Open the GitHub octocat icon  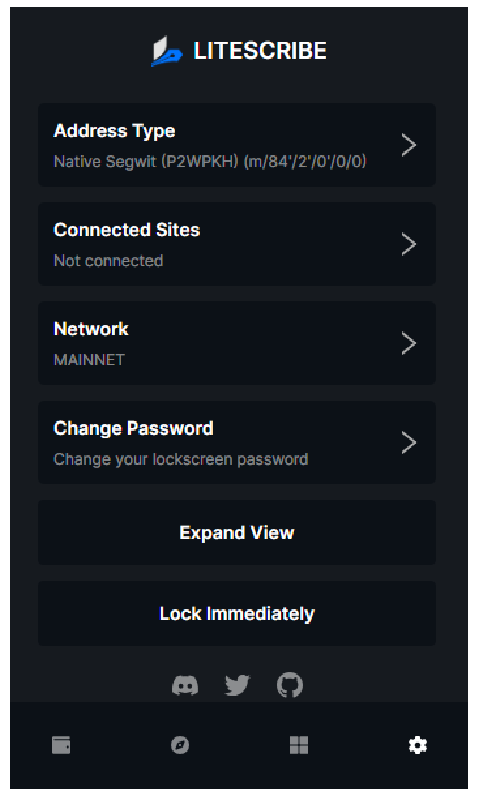pos(290,685)
